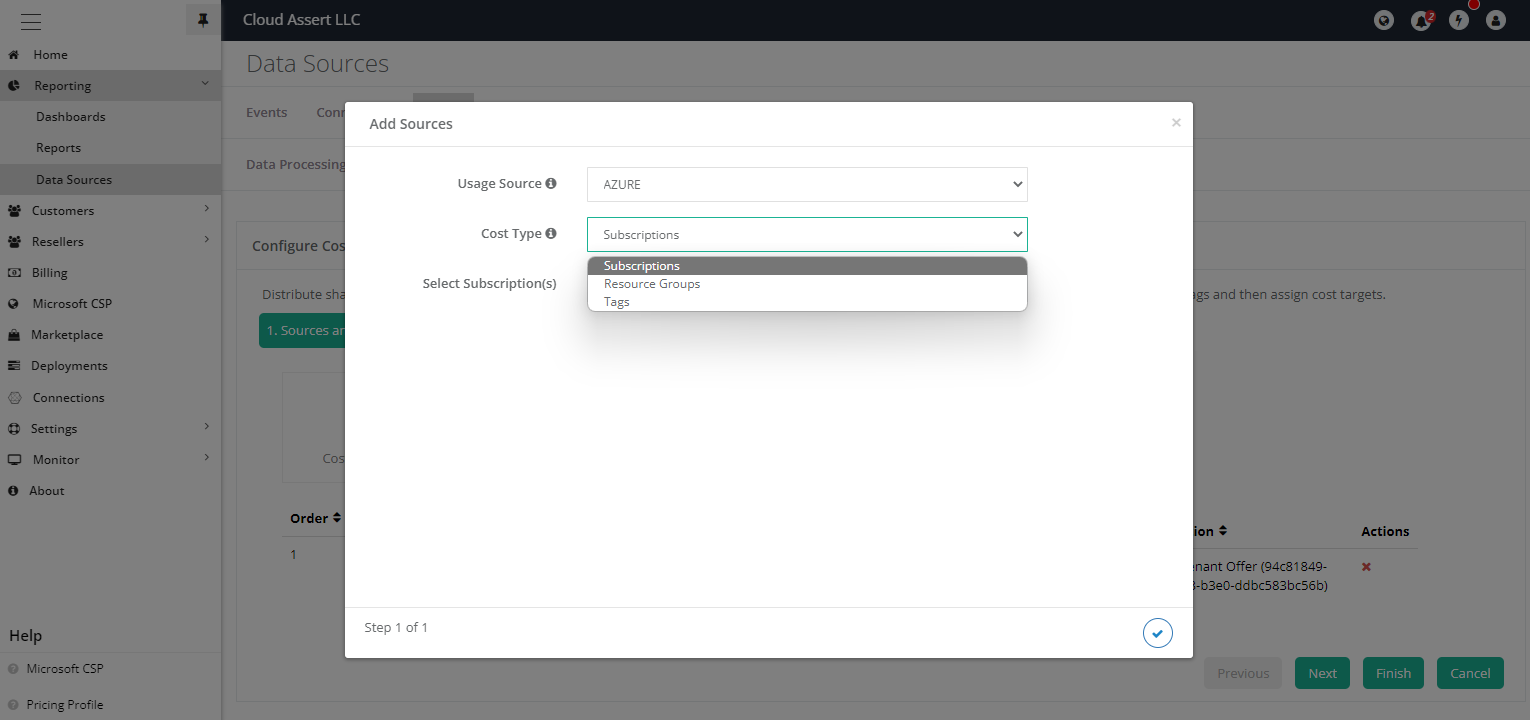Open Dashboards in the sidebar
Screen dimensions: 1530x720
70,117
